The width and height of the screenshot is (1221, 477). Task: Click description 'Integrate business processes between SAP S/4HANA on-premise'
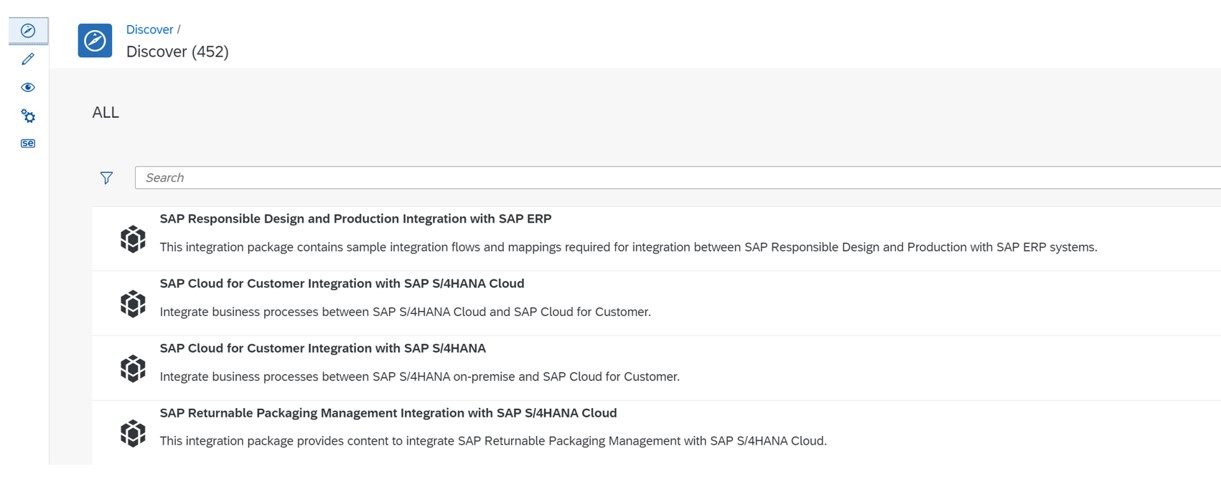click(x=420, y=377)
